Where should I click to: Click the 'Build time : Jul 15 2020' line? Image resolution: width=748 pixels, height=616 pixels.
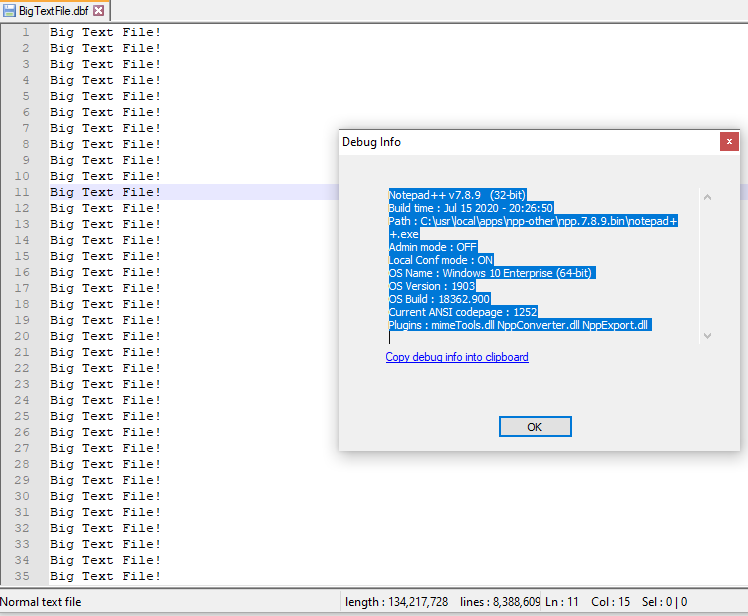[x=470, y=208]
